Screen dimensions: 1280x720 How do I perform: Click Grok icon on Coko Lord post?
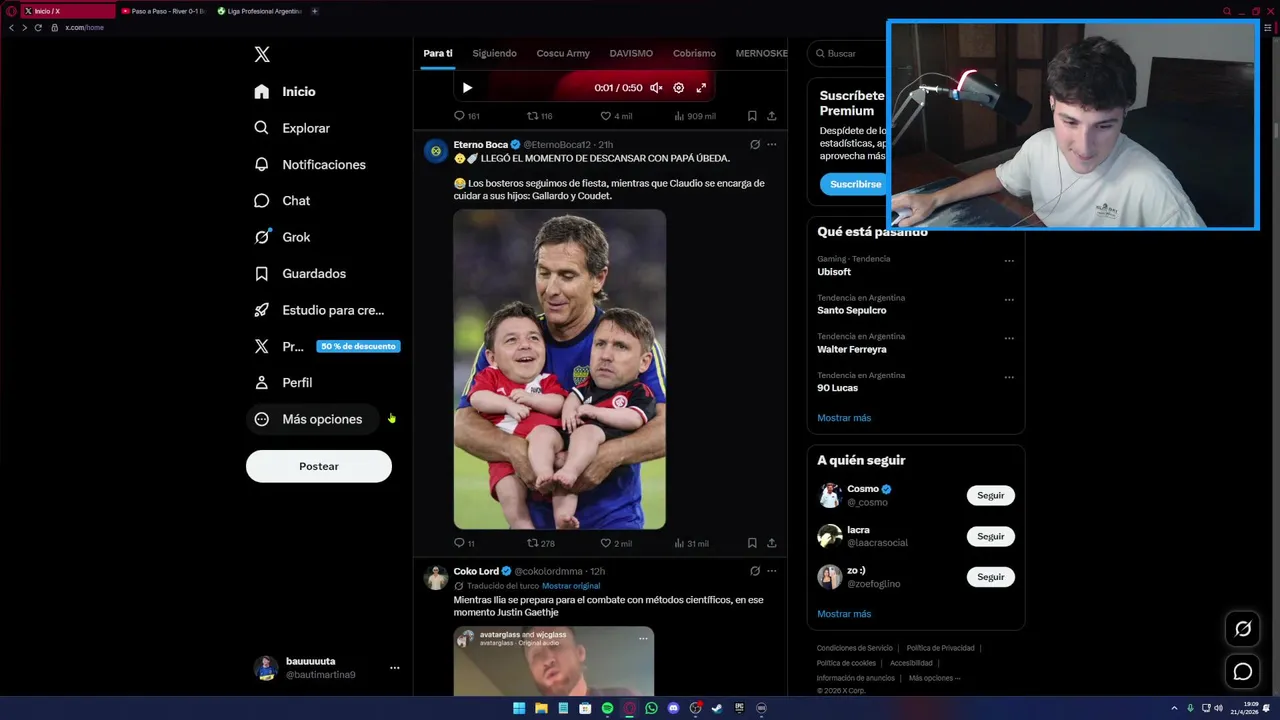point(755,571)
